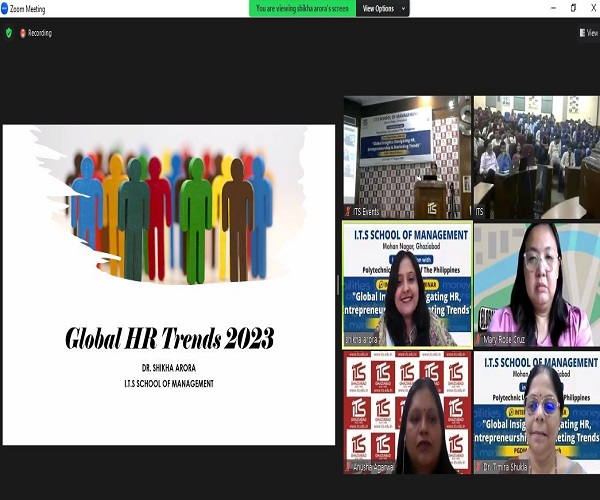Screen dimensions: 600x500
Task: Select Mary Rose Cruz's video thumbnail
Action: pyautogui.click(x=537, y=284)
